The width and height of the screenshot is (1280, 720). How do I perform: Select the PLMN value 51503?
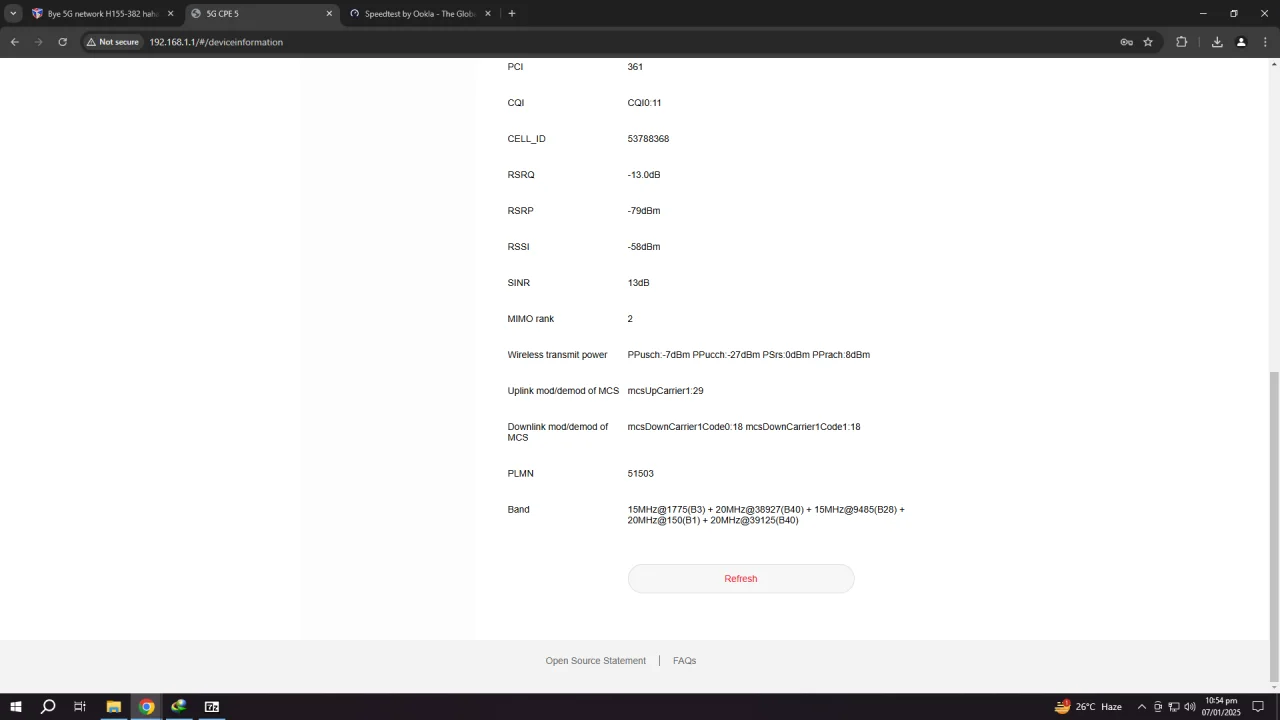click(x=640, y=474)
